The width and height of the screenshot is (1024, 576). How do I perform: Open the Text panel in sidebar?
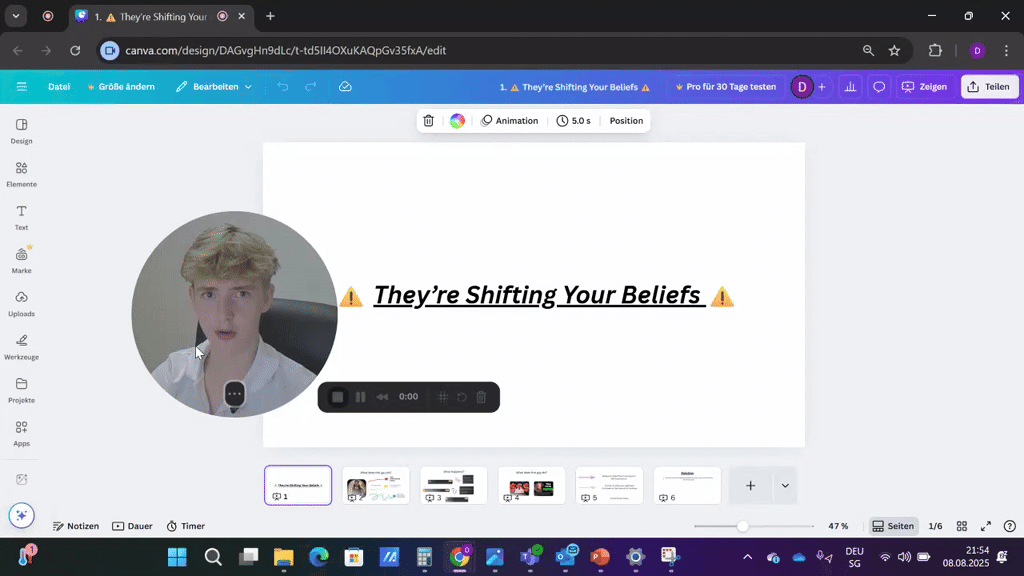(21, 216)
